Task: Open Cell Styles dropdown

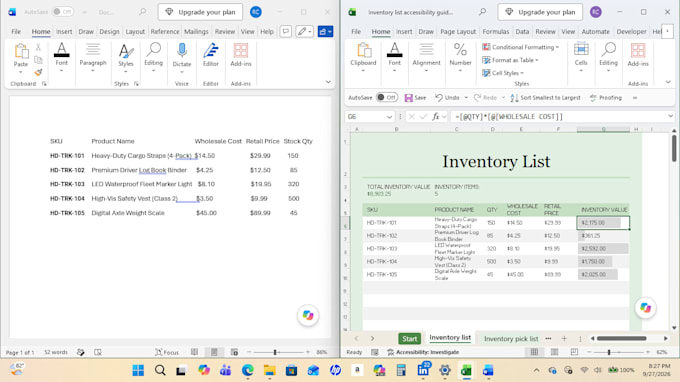Action: coord(503,73)
